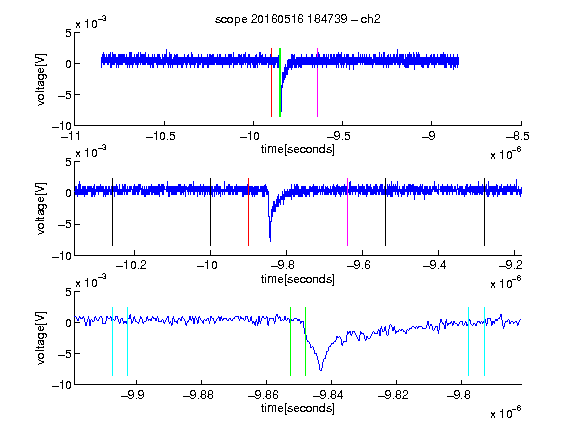Click the pulse minimum in the bottom plot
576x432 pixels.
pyautogui.click(x=321, y=369)
